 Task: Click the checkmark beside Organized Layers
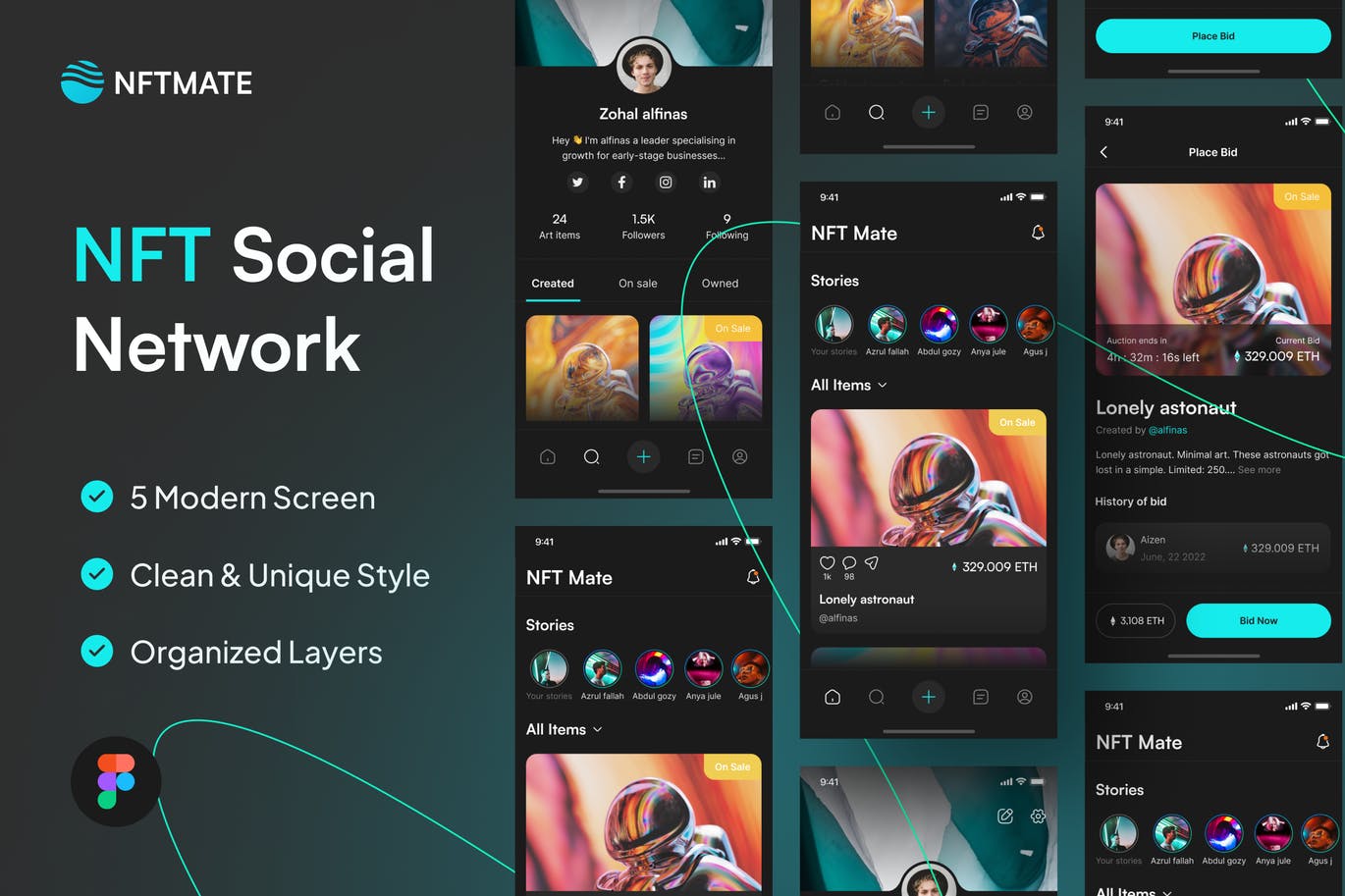point(96,652)
